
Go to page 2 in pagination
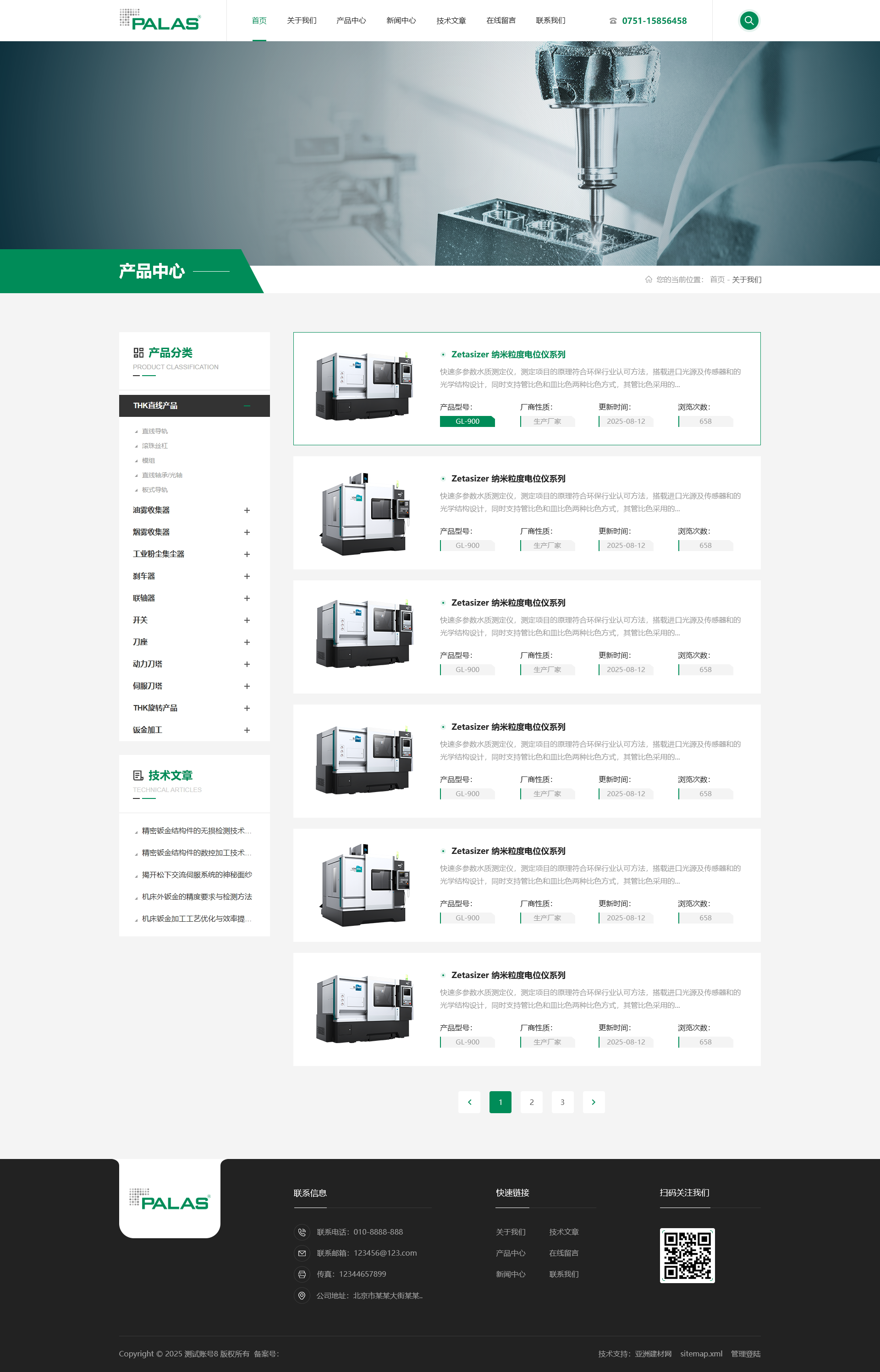click(531, 1102)
